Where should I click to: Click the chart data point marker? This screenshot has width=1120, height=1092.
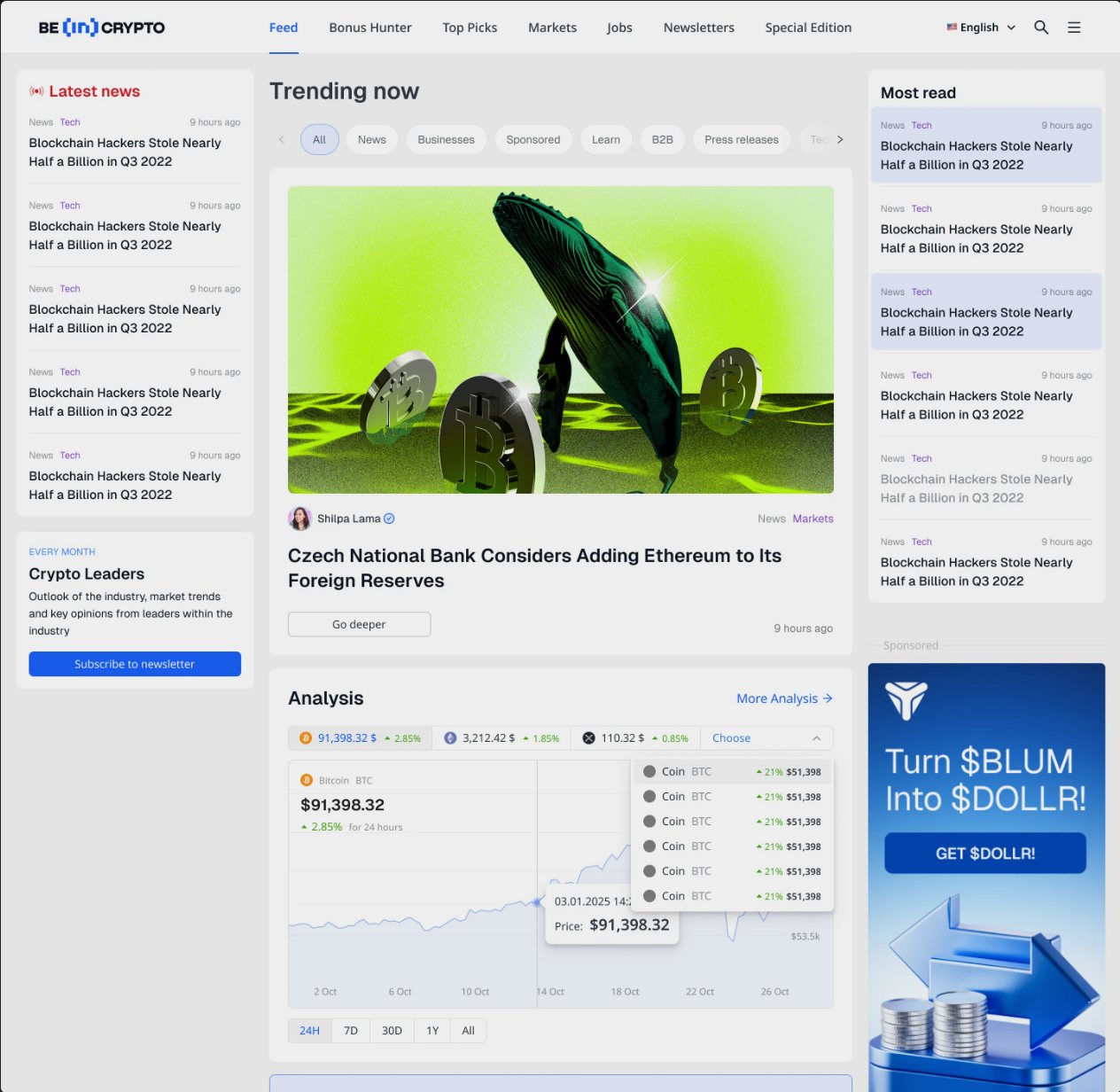(537, 902)
